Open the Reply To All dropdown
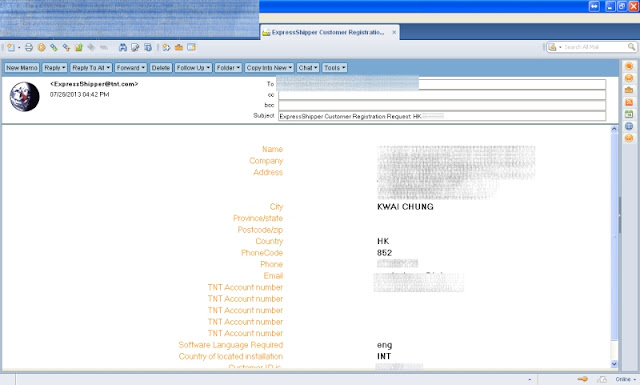The height and width of the screenshot is (385, 640). click(x=91, y=68)
